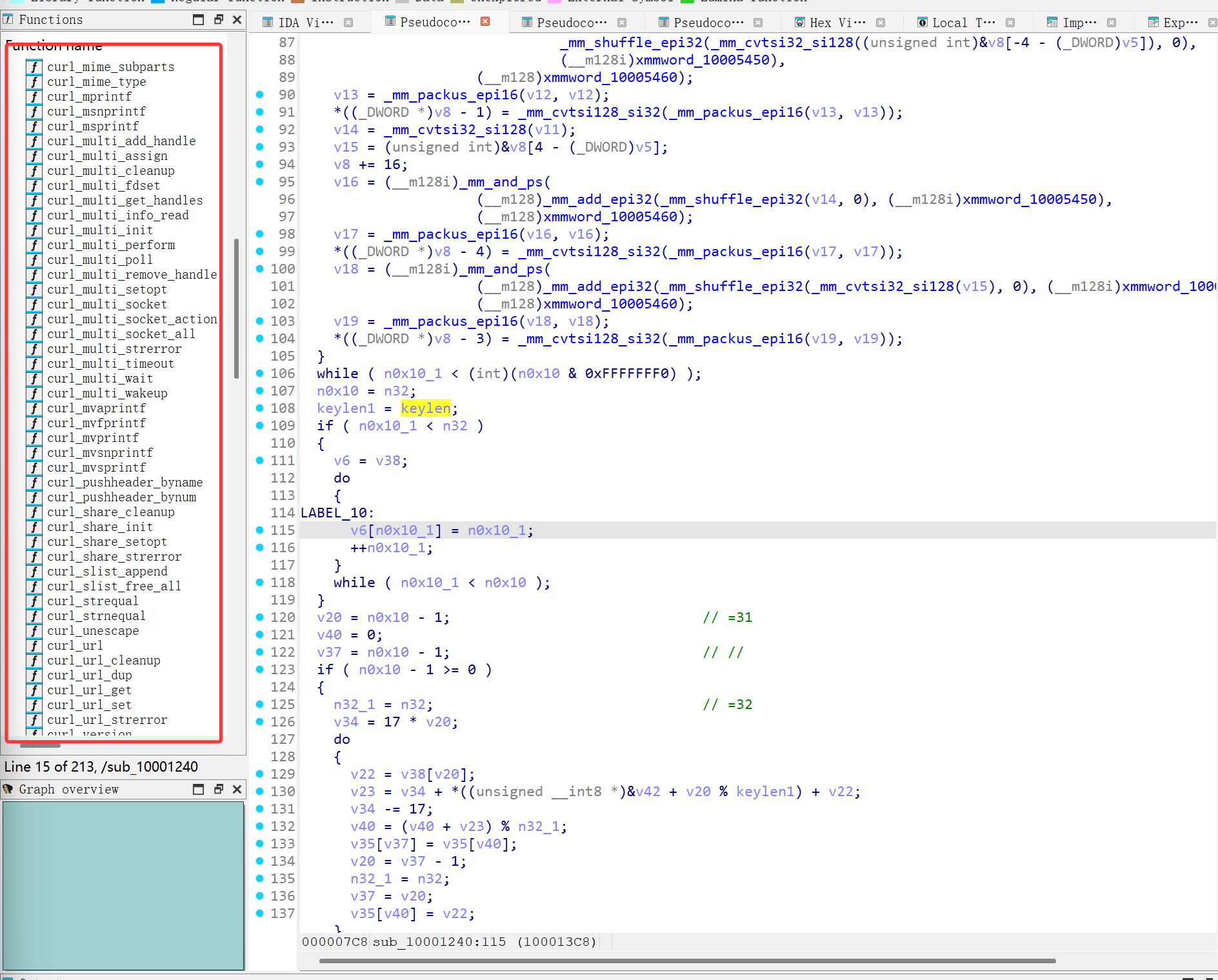Click the Graph overview title icon

(x=8, y=789)
